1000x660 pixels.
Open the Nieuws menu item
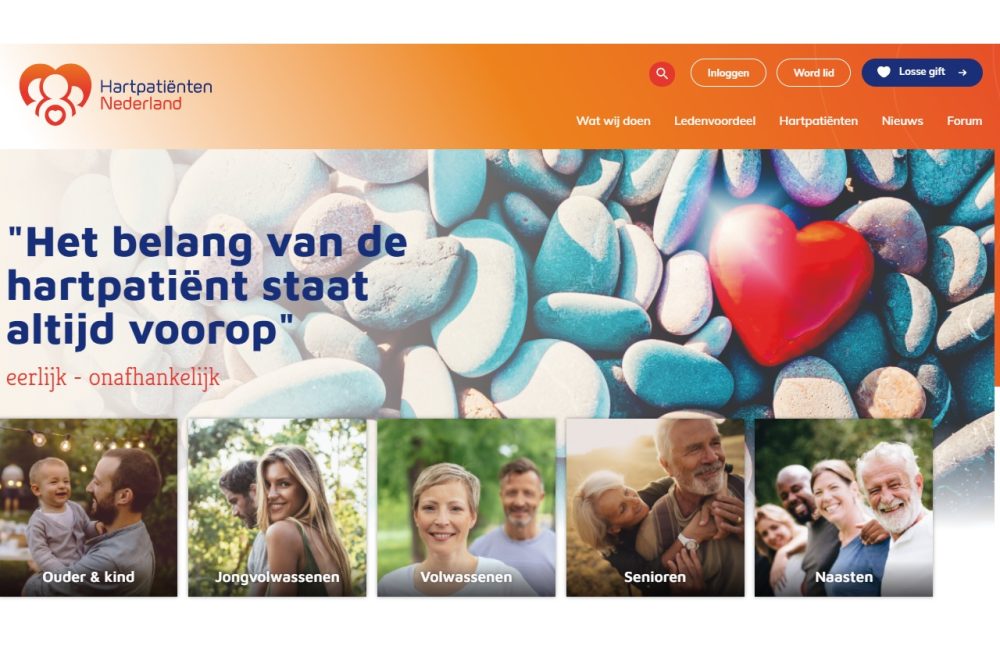(x=902, y=121)
